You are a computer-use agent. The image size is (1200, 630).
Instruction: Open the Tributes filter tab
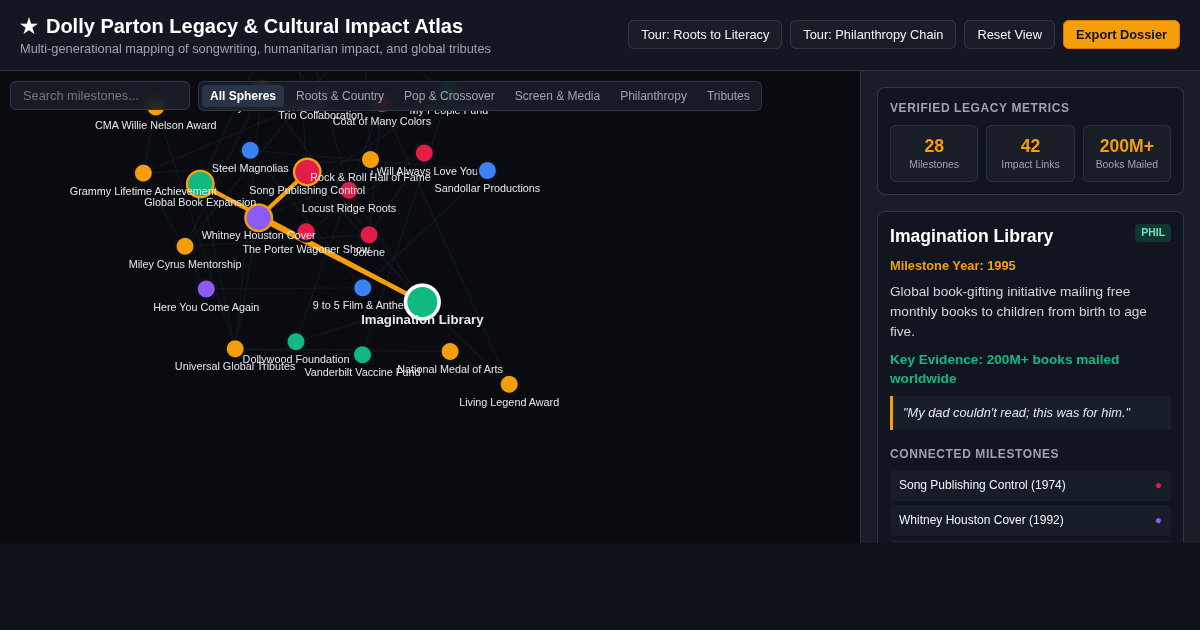[728, 96]
